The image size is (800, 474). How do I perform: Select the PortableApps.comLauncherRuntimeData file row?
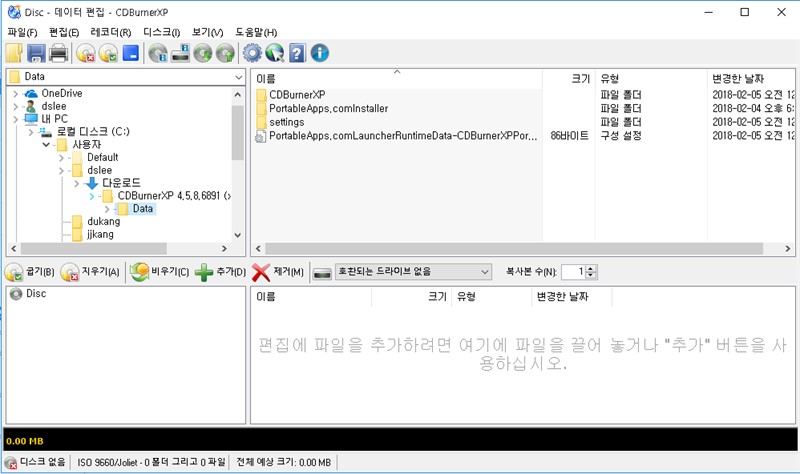click(403, 136)
